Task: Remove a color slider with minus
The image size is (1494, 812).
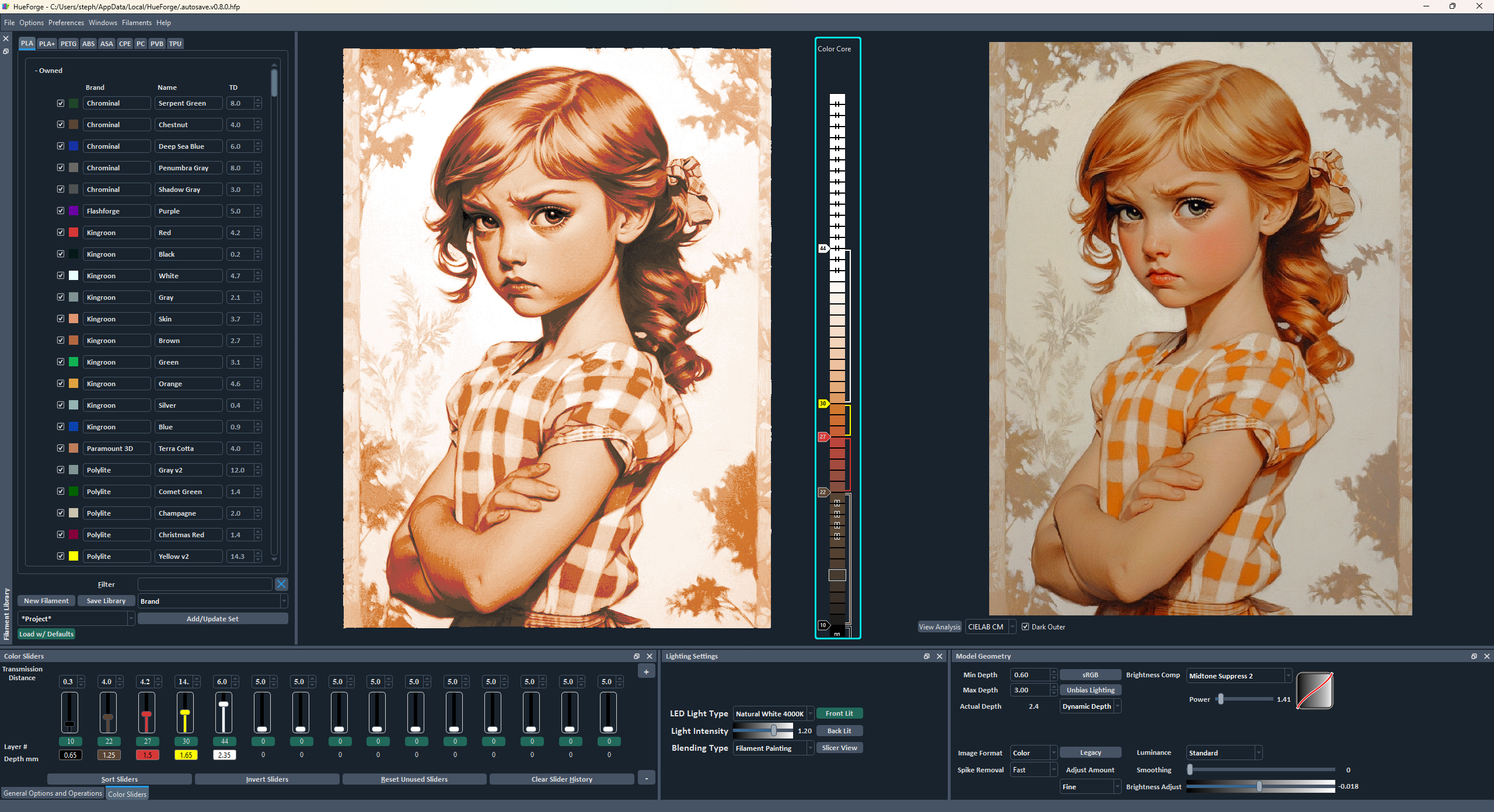Action: pyautogui.click(x=646, y=778)
